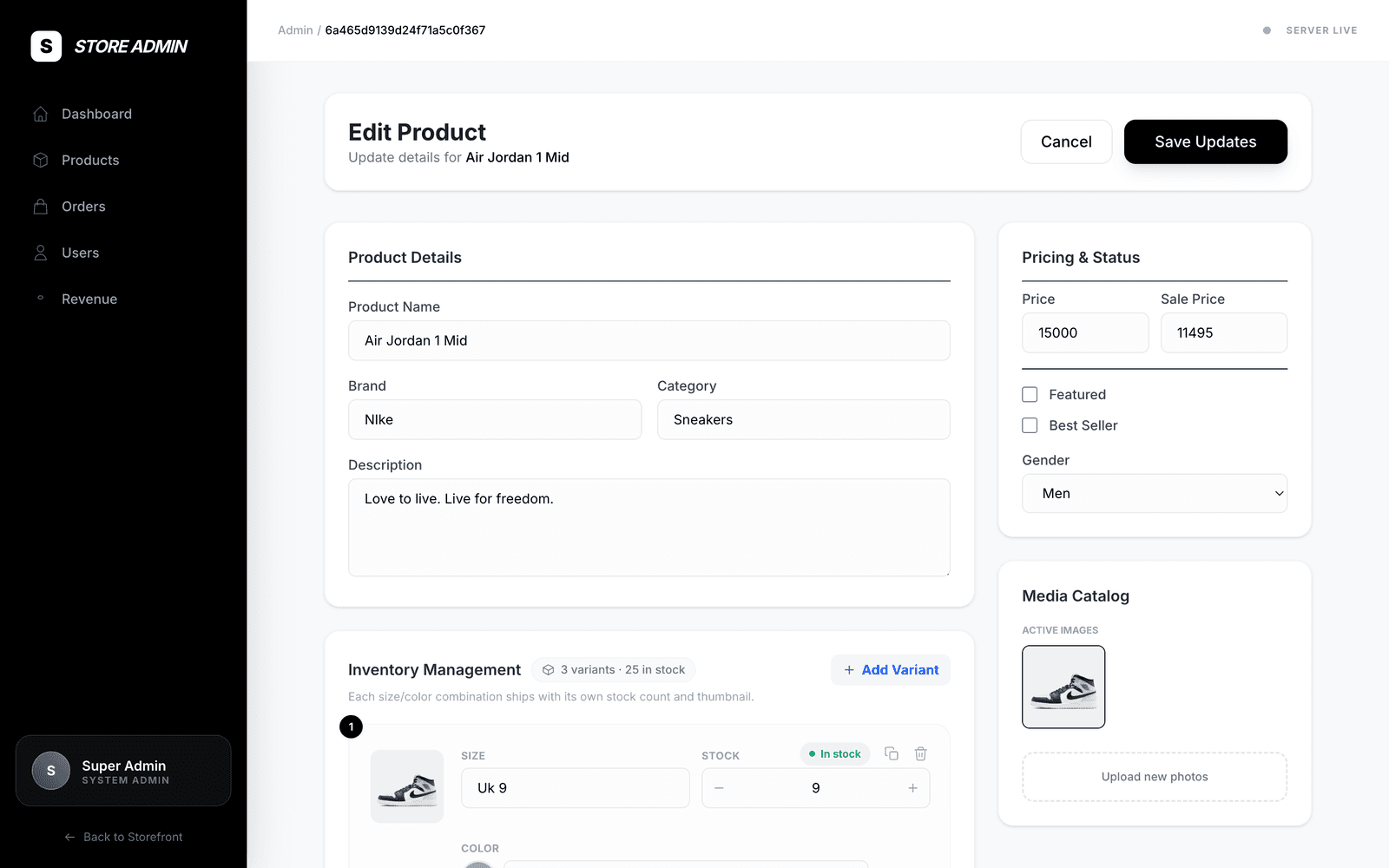Click the Admin breadcrumb link
Screen dimensions: 1389x868
[295, 30]
